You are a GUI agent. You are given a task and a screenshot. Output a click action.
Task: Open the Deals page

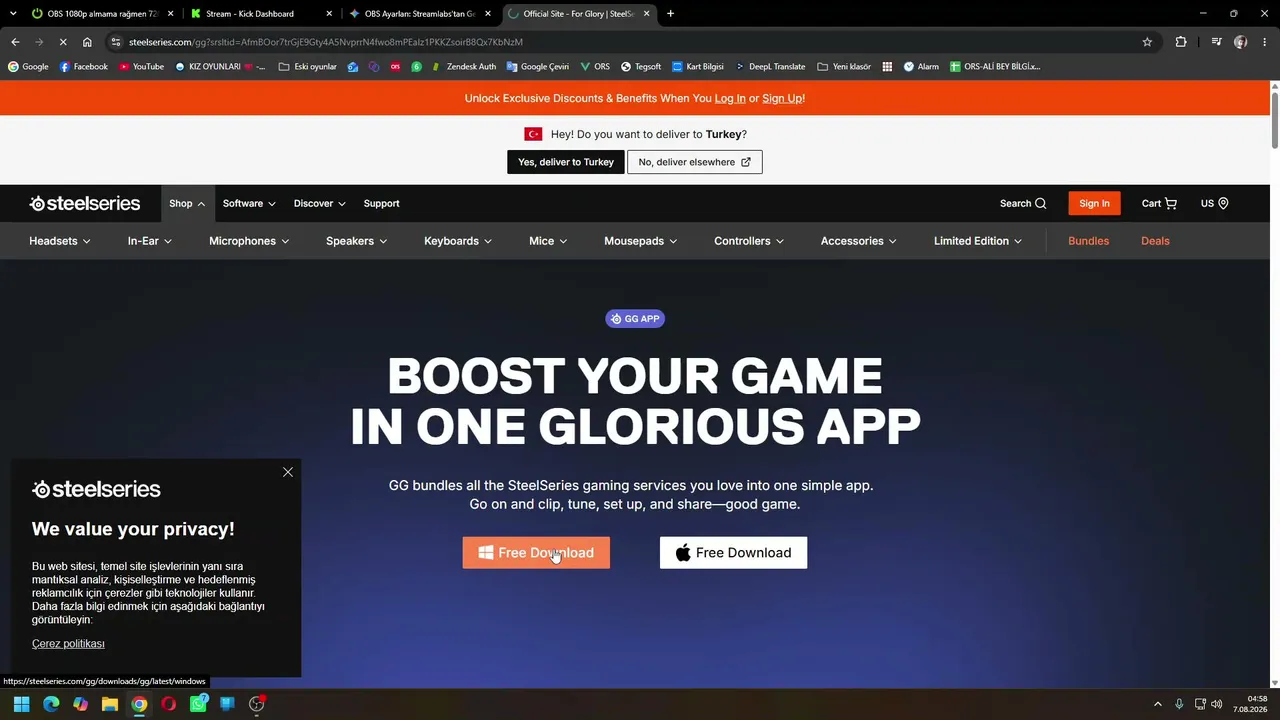[1155, 241]
